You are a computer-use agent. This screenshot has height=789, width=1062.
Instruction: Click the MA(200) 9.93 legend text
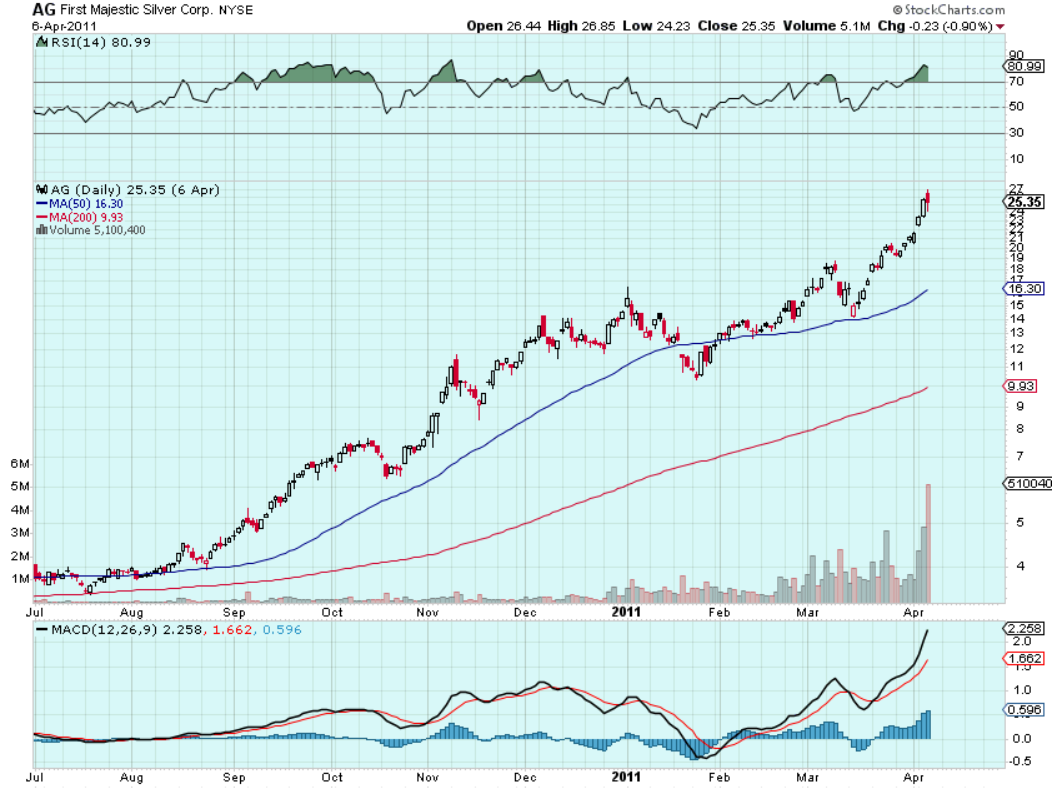click(x=86, y=217)
